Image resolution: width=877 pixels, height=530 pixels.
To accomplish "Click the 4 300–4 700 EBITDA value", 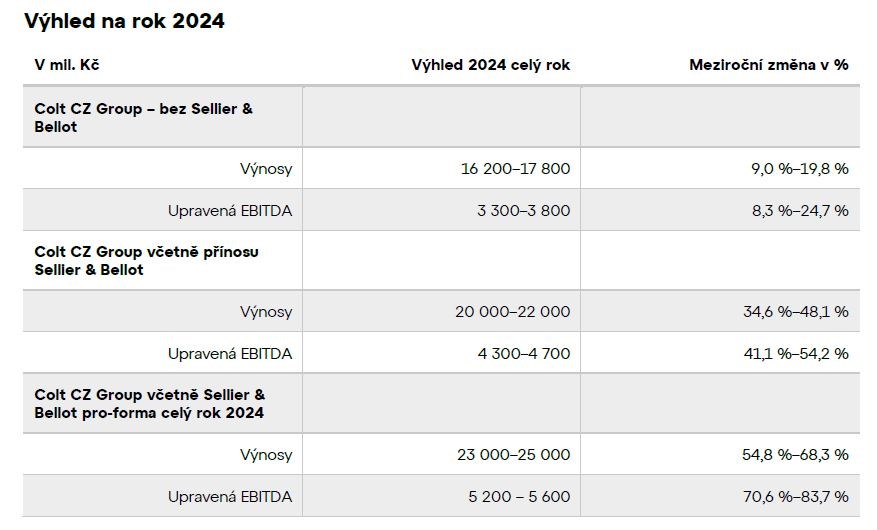I will [525, 353].
